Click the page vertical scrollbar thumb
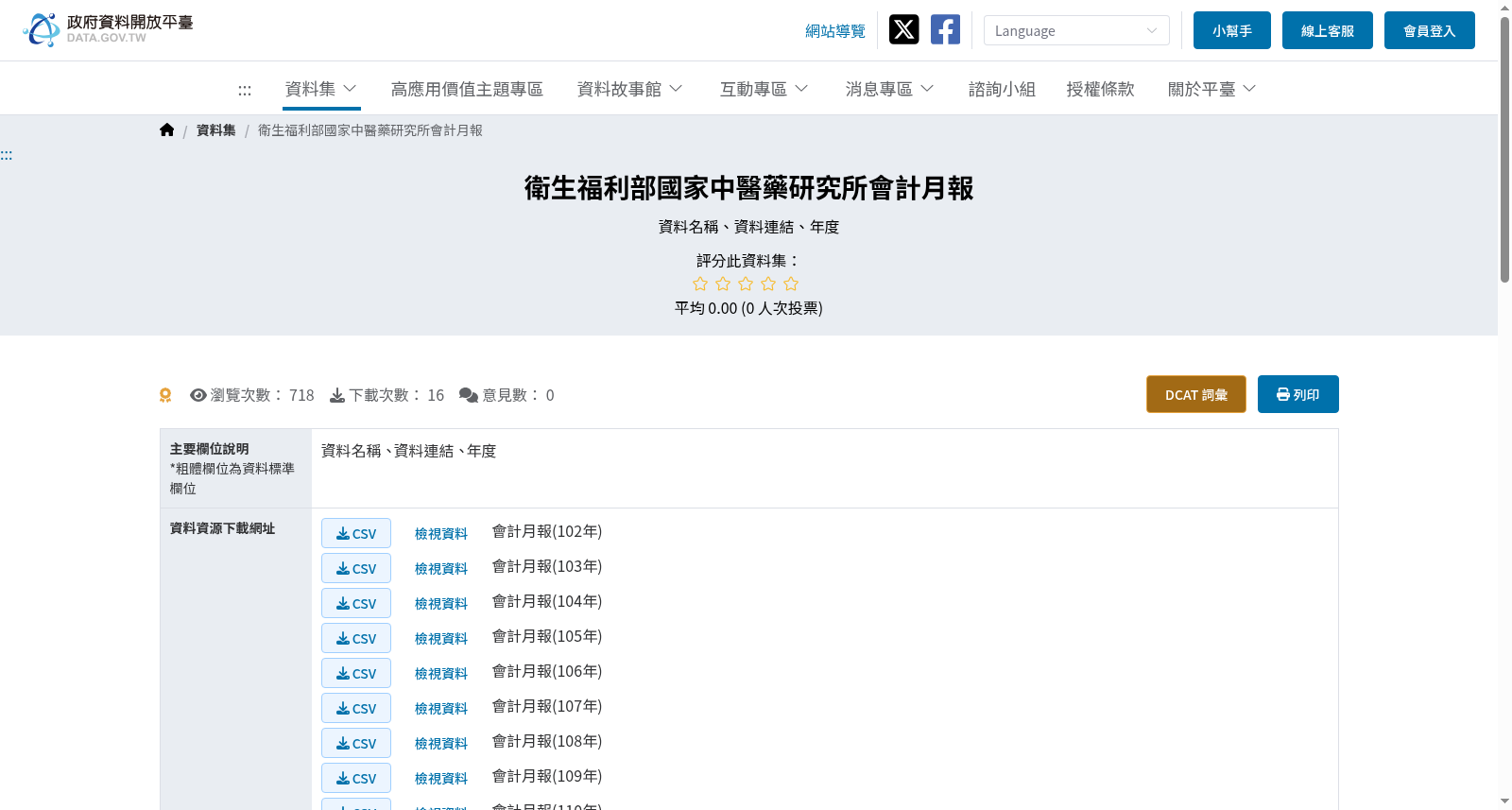The image size is (1512, 810). [x=1504, y=149]
